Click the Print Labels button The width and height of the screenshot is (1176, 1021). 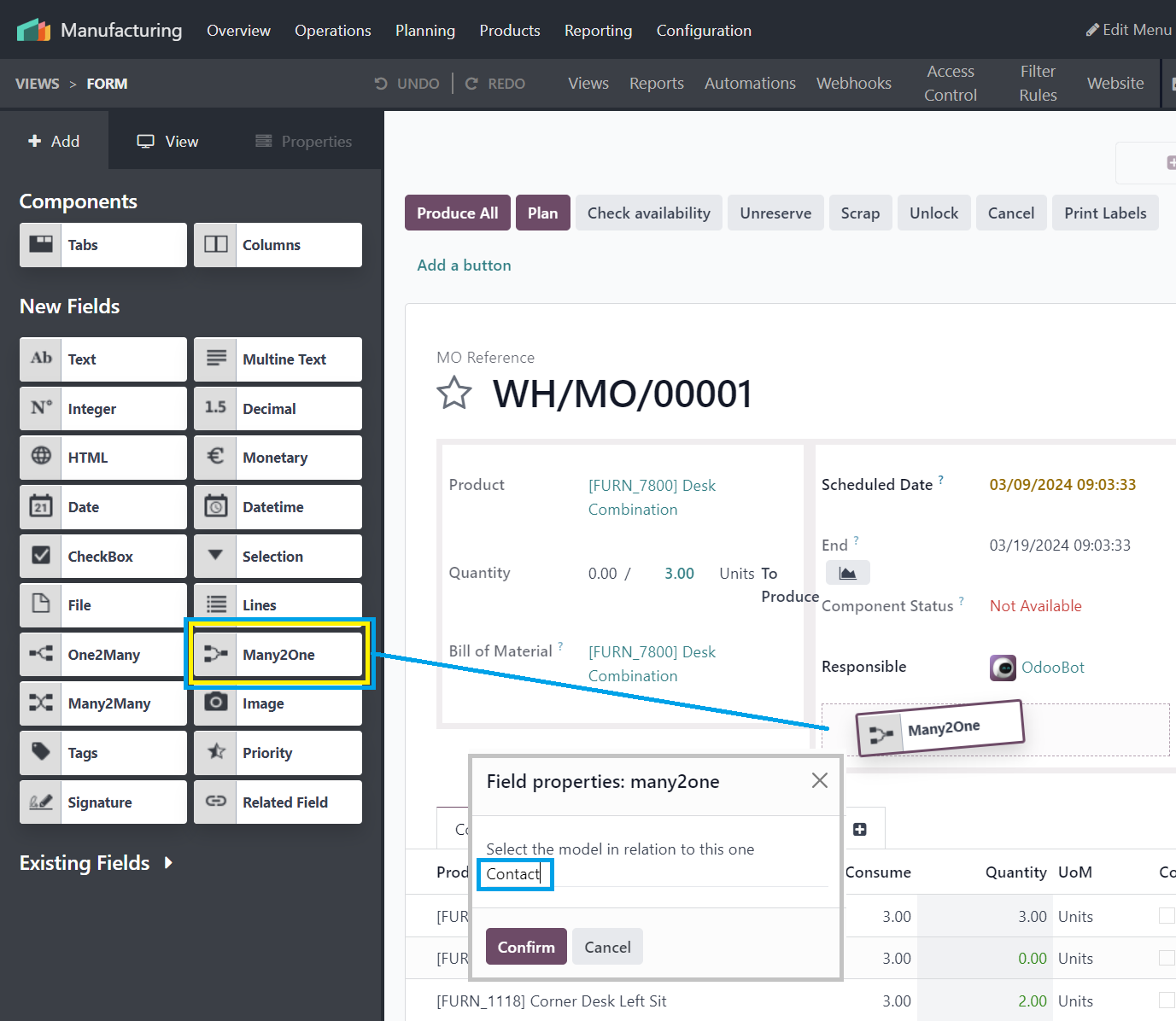pyautogui.click(x=1105, y=213)
